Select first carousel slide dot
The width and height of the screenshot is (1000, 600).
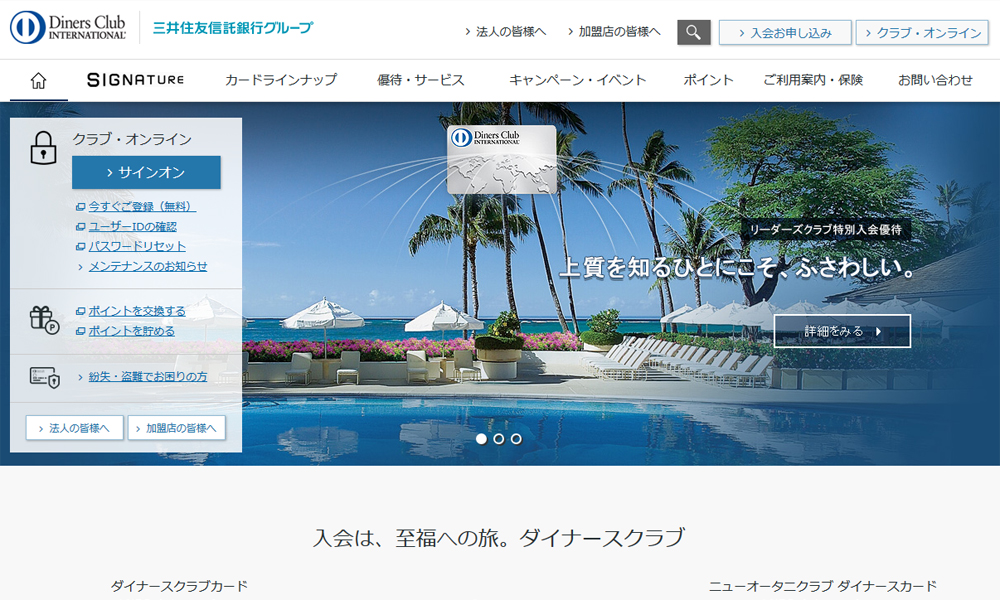[x=482, y=439]
